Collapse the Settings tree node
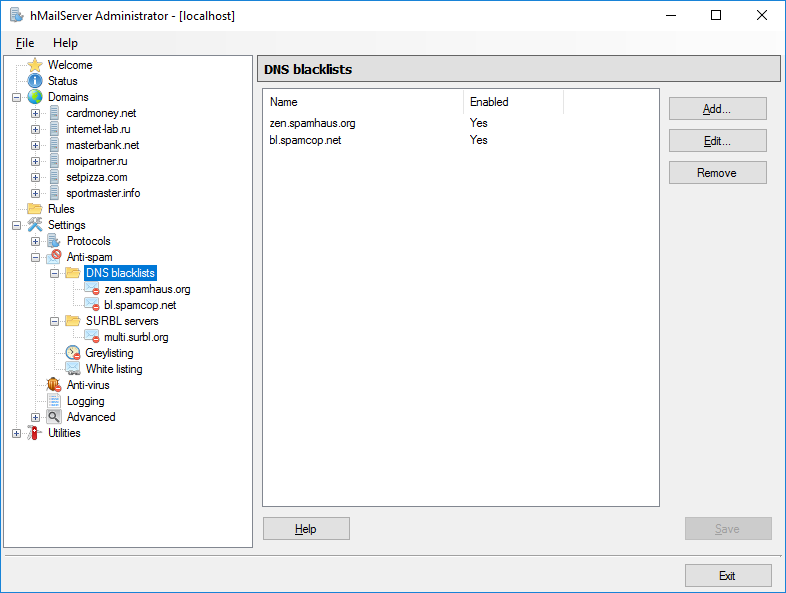Image resolution: width=786 pixels, height=593 pixels. 17,225
